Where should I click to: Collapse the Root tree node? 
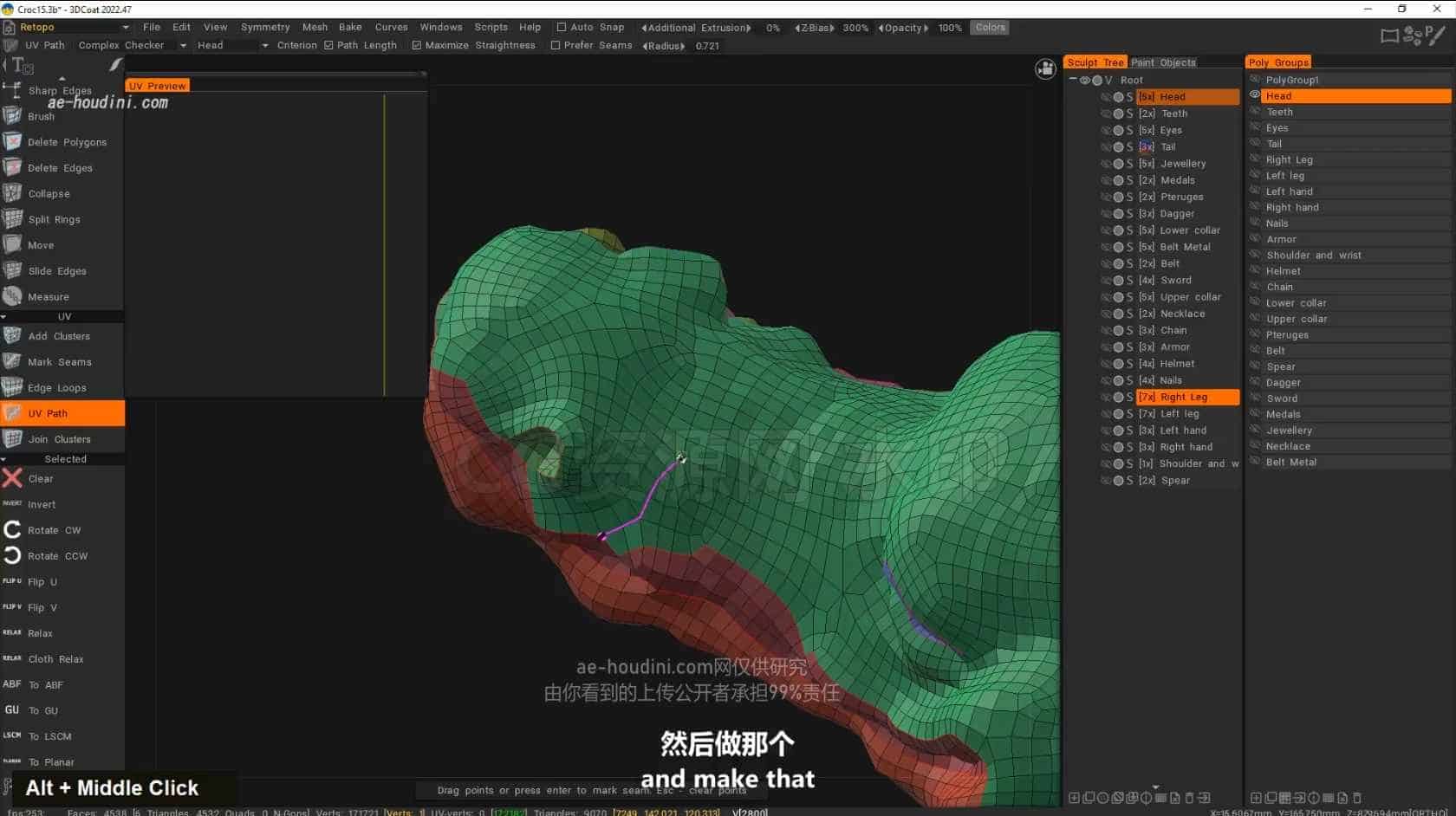[x=1073, y=79]
